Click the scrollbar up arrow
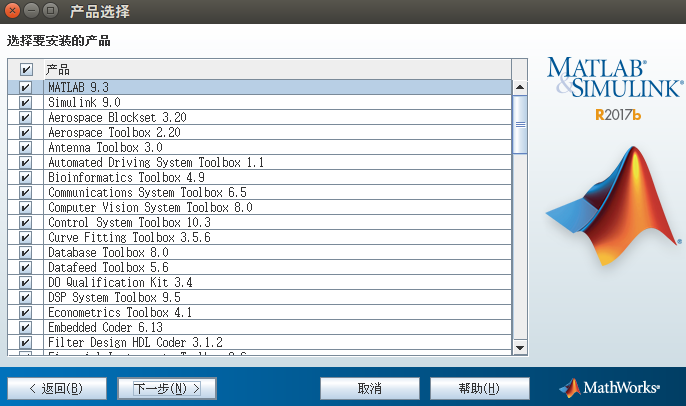This screenshot has height=406, width=686. point(520,87)
